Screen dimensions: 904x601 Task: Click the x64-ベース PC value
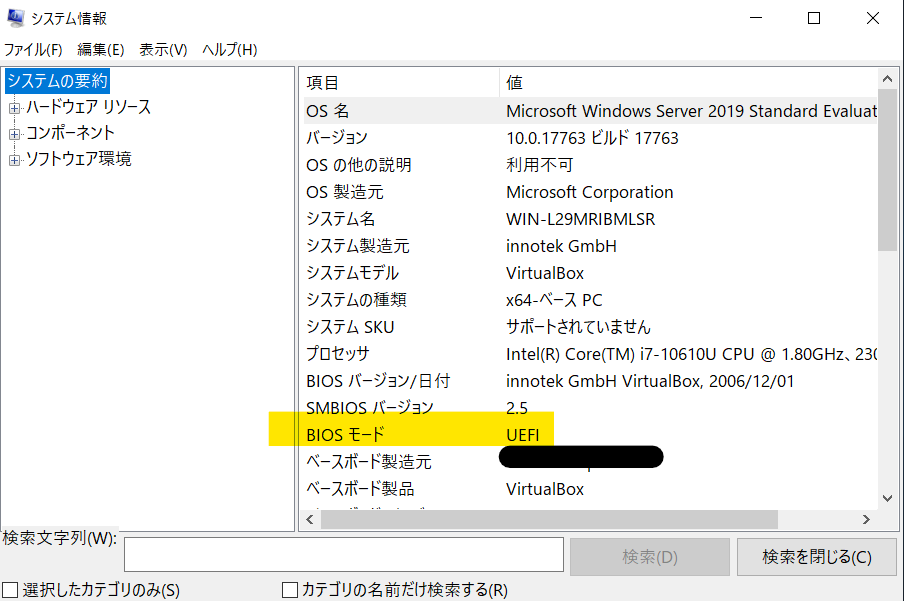click(554, 300)
